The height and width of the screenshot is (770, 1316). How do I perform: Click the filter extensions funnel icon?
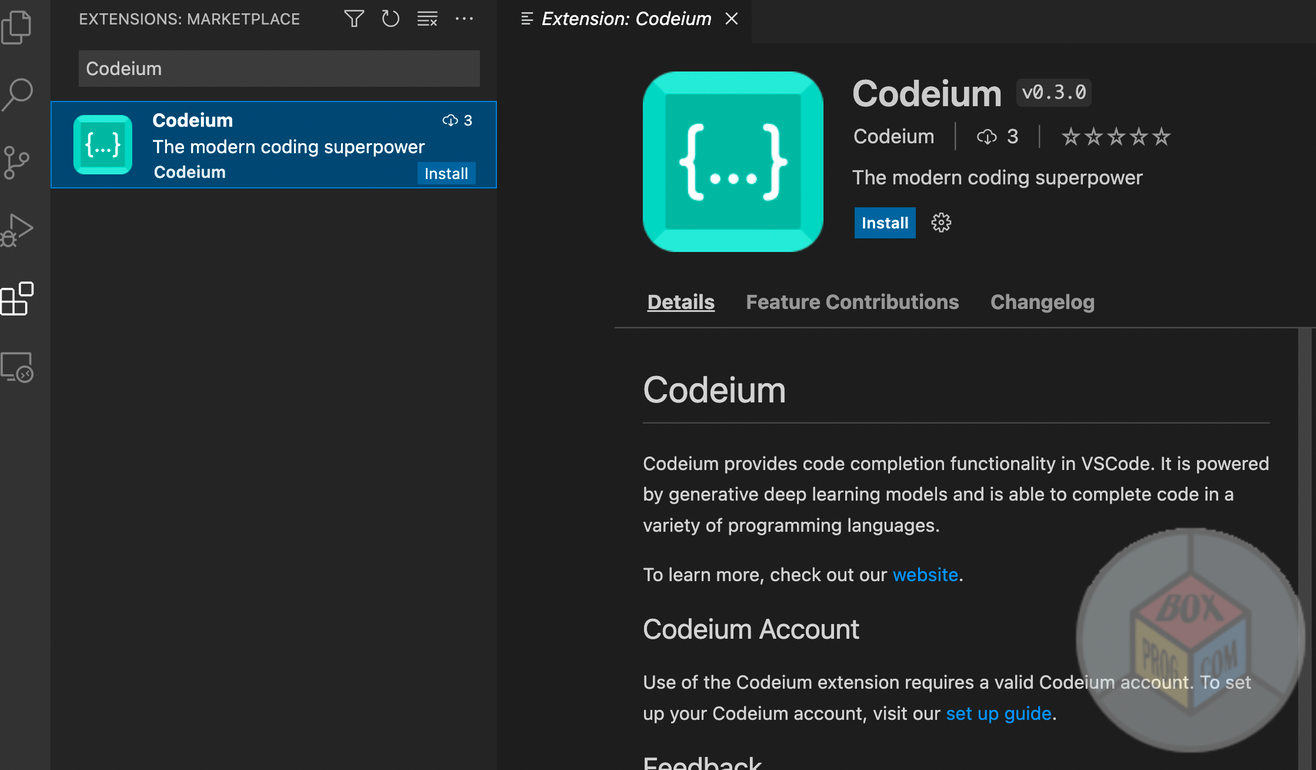(x=354, y=19)
